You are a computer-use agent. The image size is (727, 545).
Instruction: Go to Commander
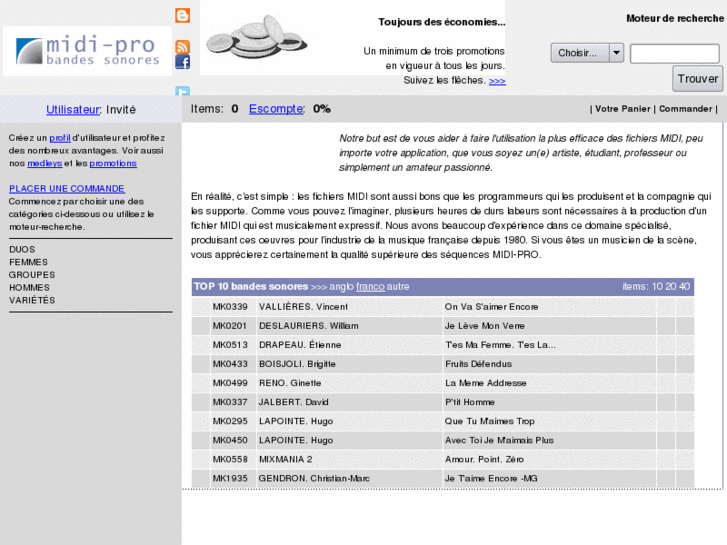(685, 109)
